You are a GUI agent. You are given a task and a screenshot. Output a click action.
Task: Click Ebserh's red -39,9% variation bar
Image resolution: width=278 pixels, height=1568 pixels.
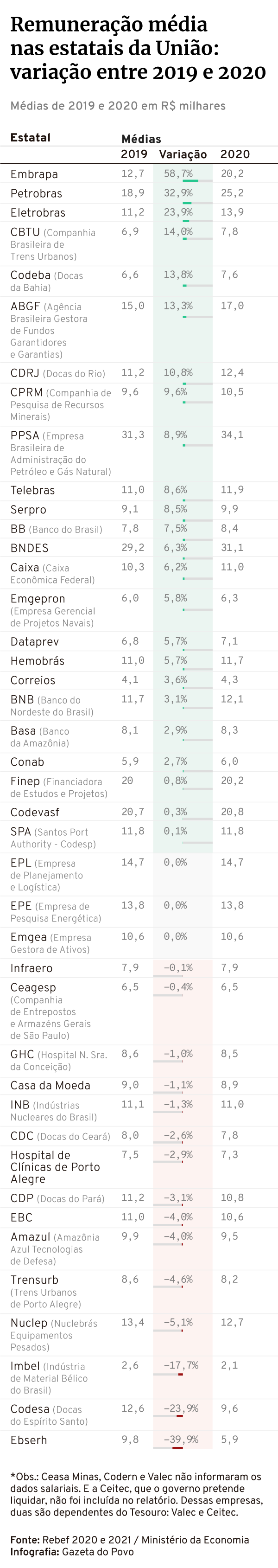[177, 1448]
